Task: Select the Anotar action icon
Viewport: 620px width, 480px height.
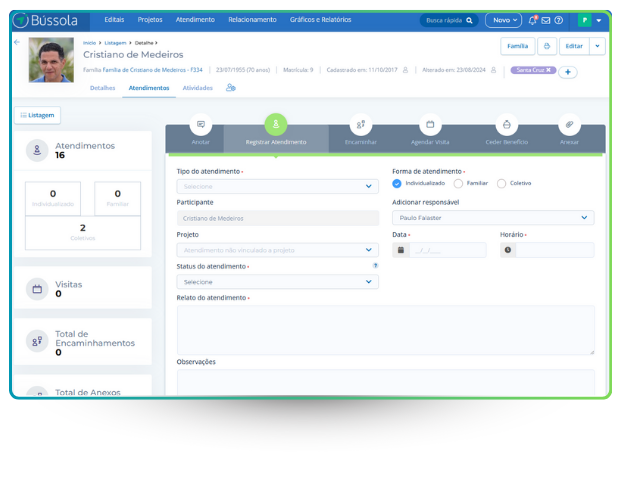Action: pos(201,125)
